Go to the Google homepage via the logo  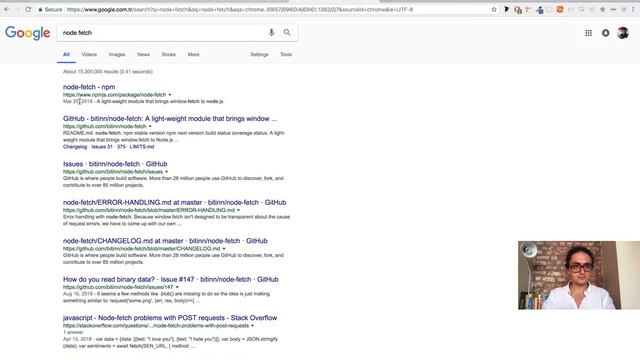28,33
